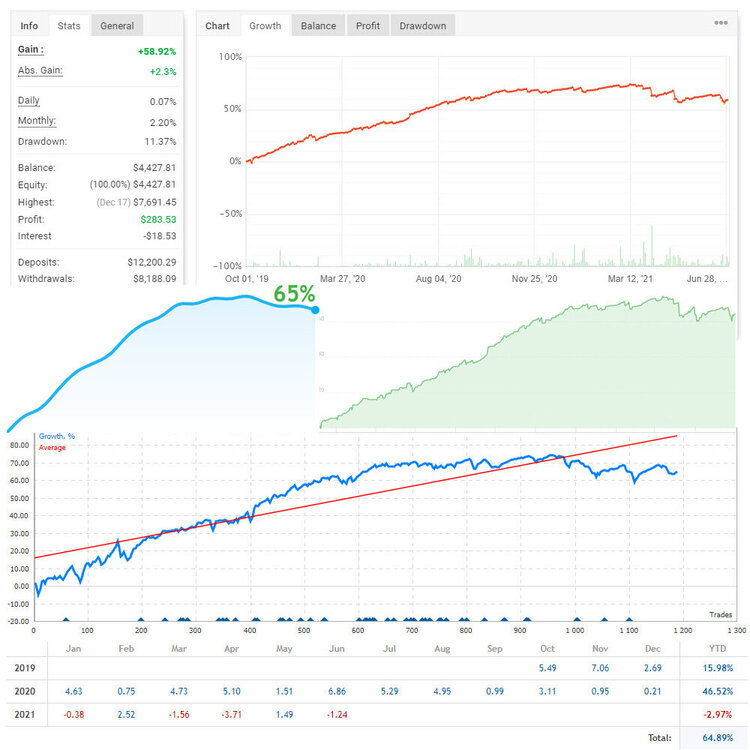Click the +2.3% absolute gain value
The image size is (750, 750).
click(x=163, y=72)
